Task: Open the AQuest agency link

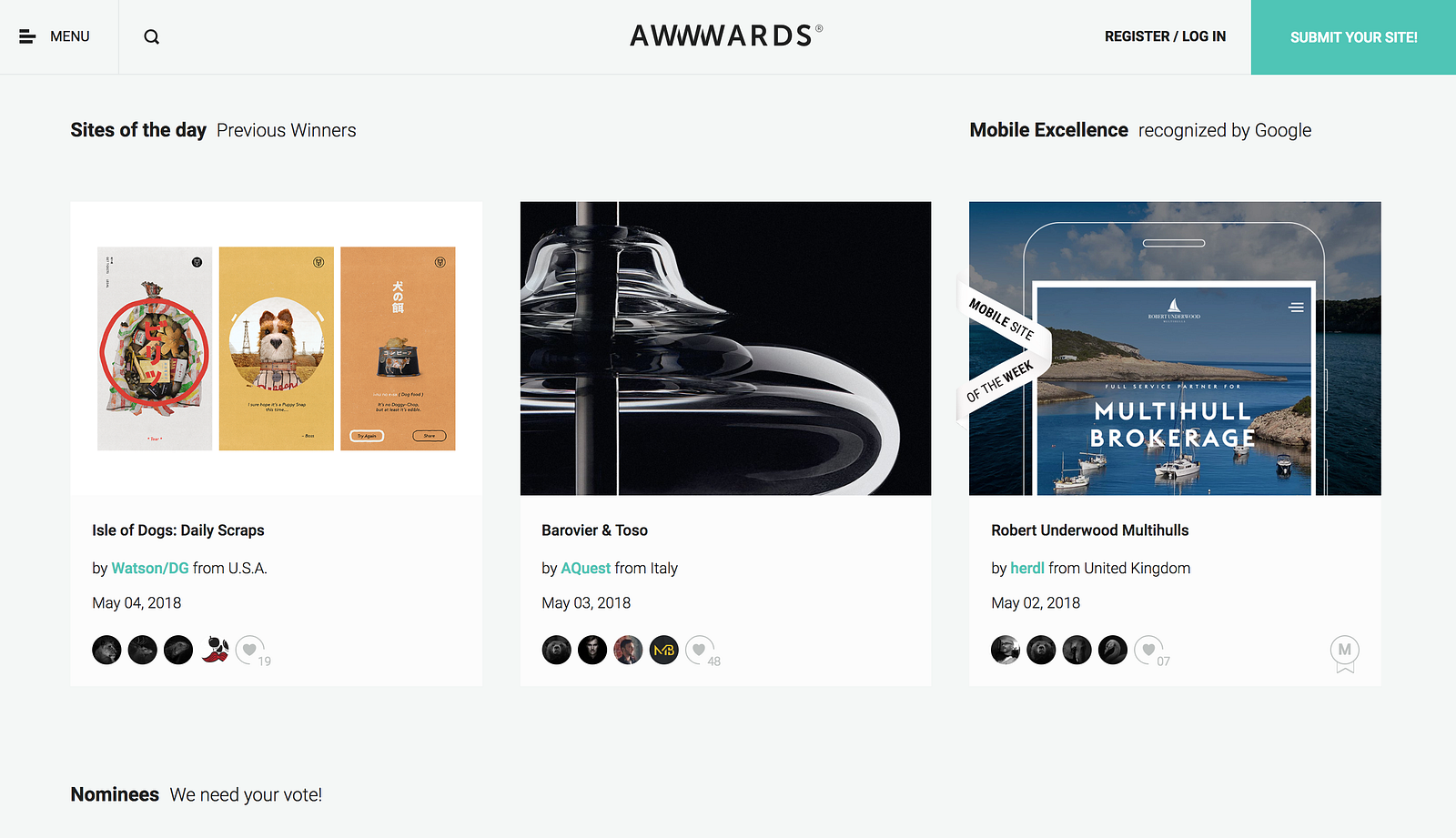Action: 585,568
